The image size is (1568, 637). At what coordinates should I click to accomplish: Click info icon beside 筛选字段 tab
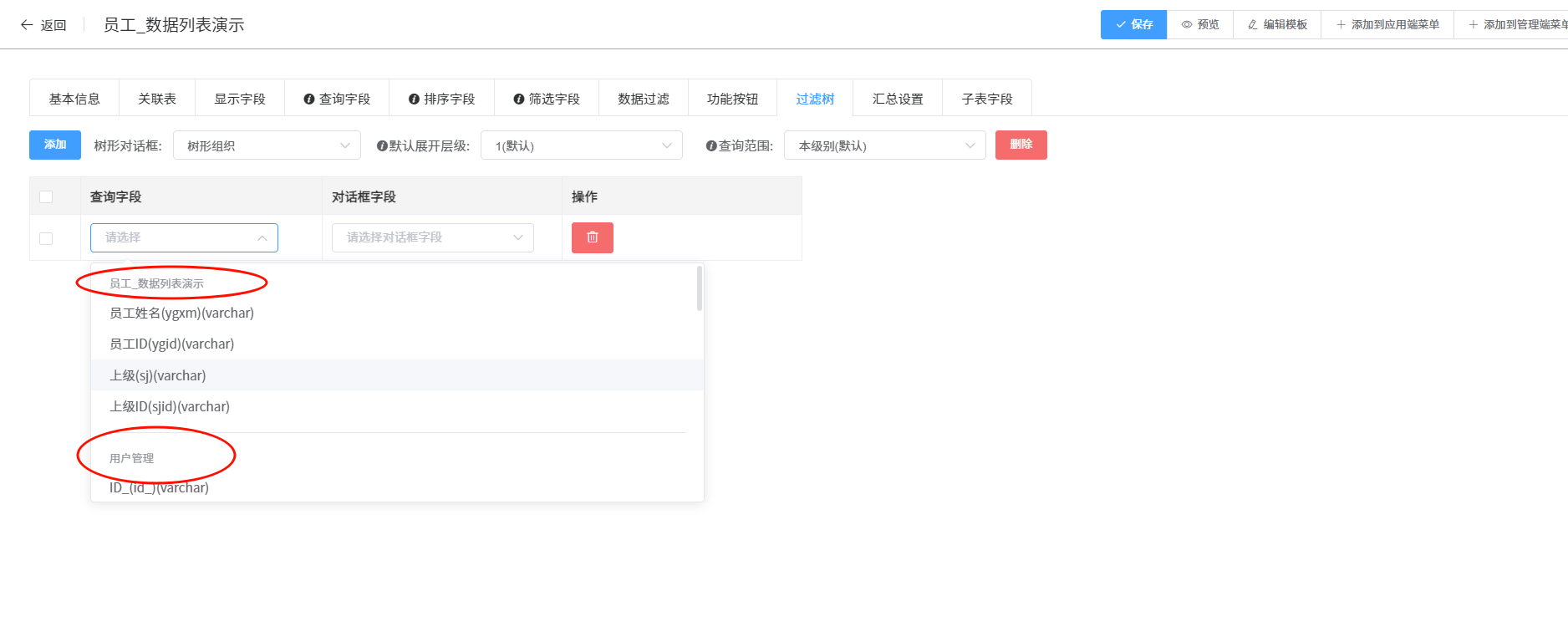(519, 99)
